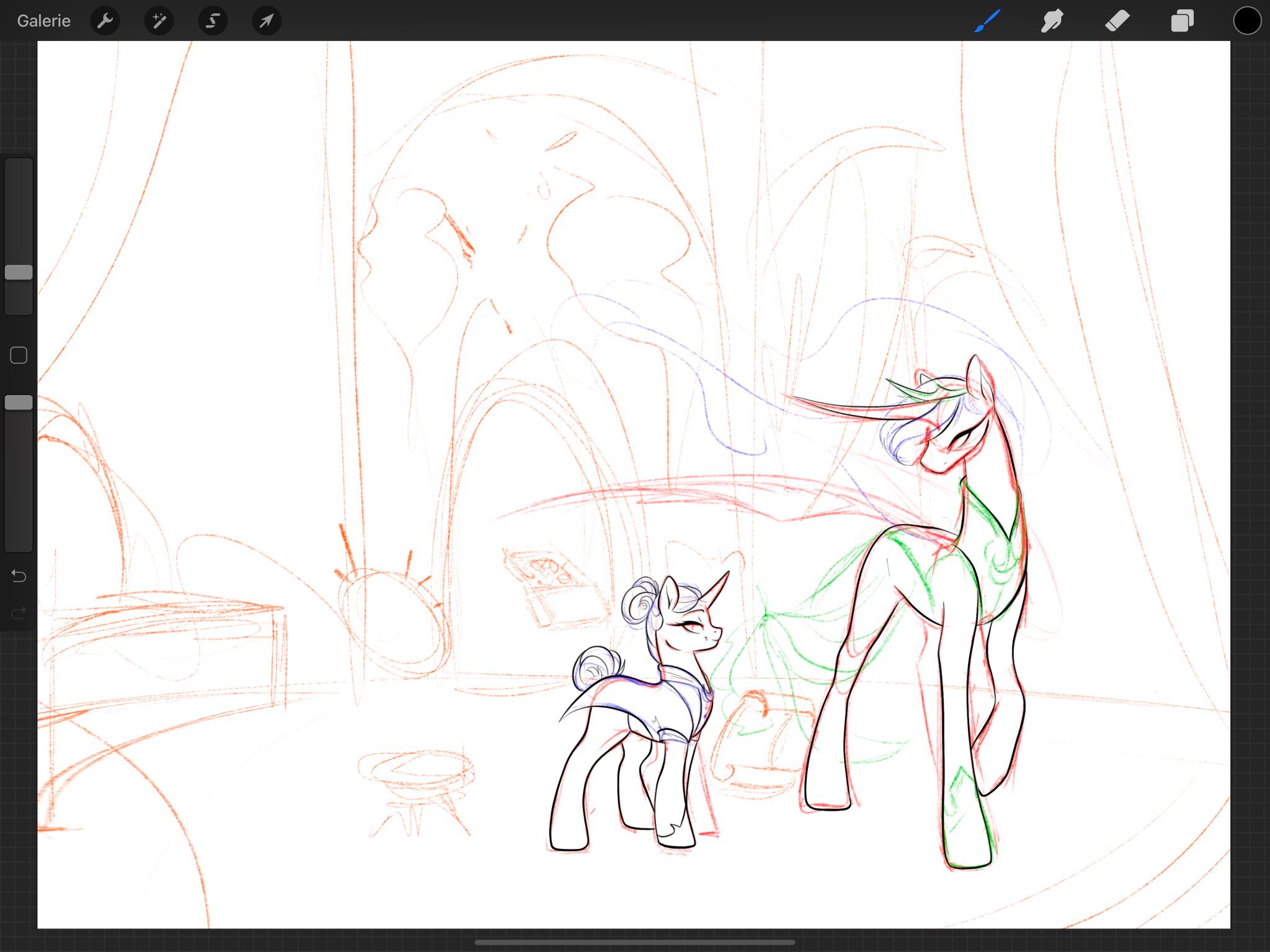
Task: Tap the square modifier button
Action: [19, 355]
